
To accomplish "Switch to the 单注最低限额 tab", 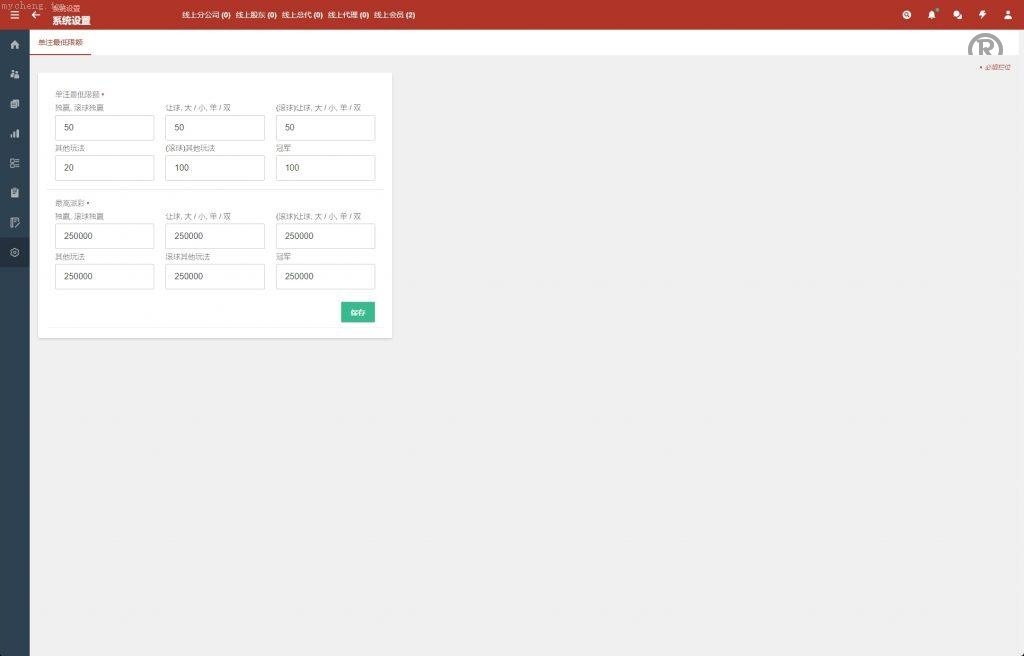I will click(x=60, y=43).
